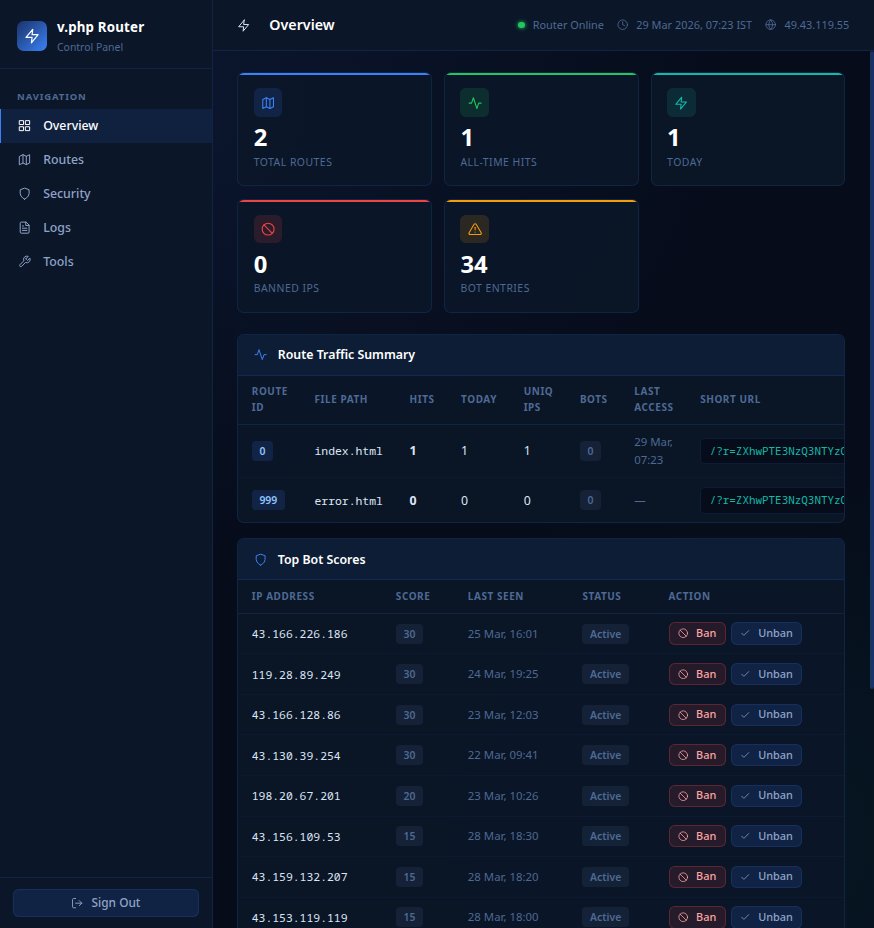Ban the IP address 198.20.67.201
Viewport: 874px width, 928px height.
pyautogui.click(x=697, y=795)
